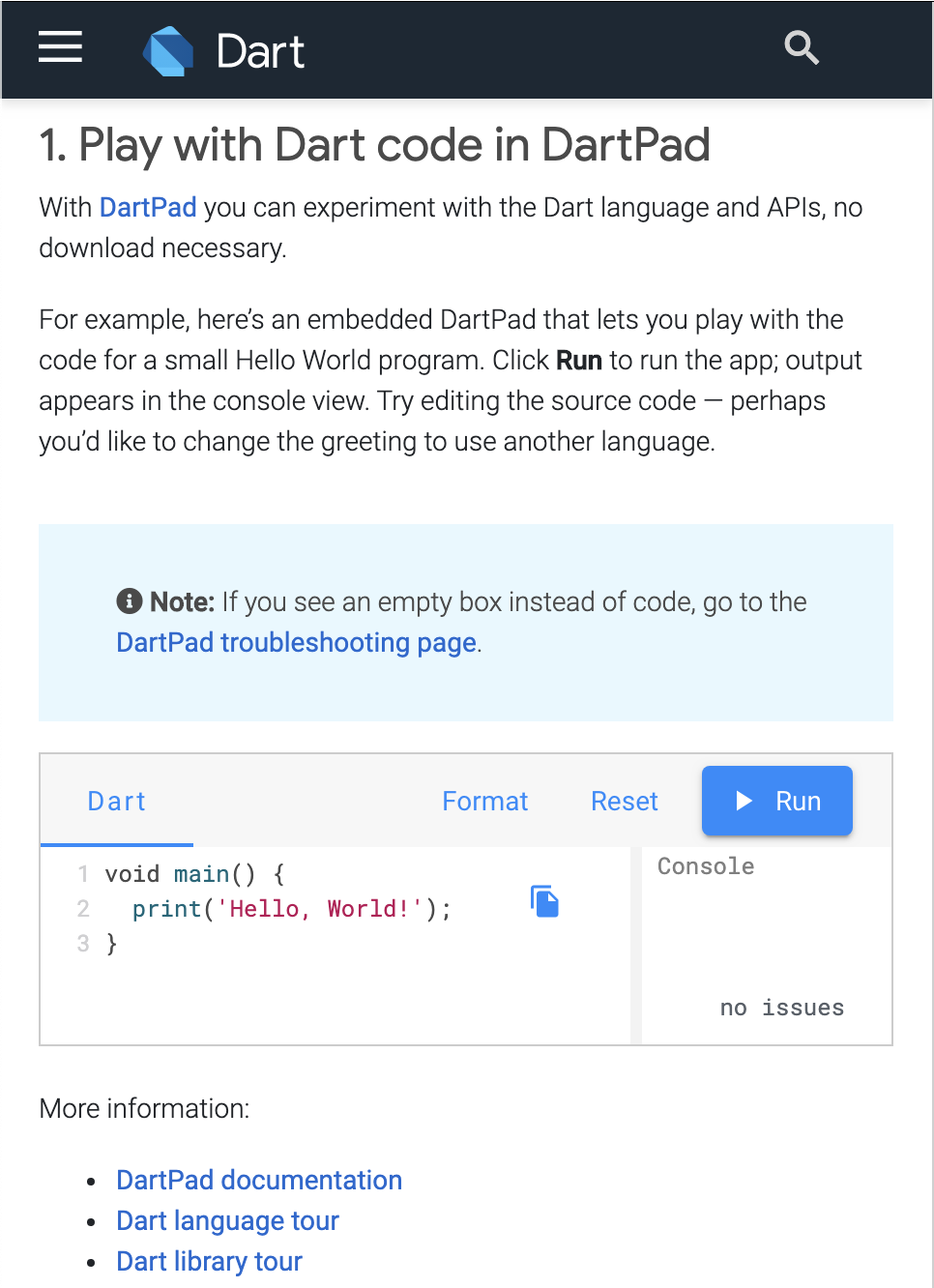The image size is (934, 1288).
Task: Reset the DartPad code
Action: click(625, 801)
